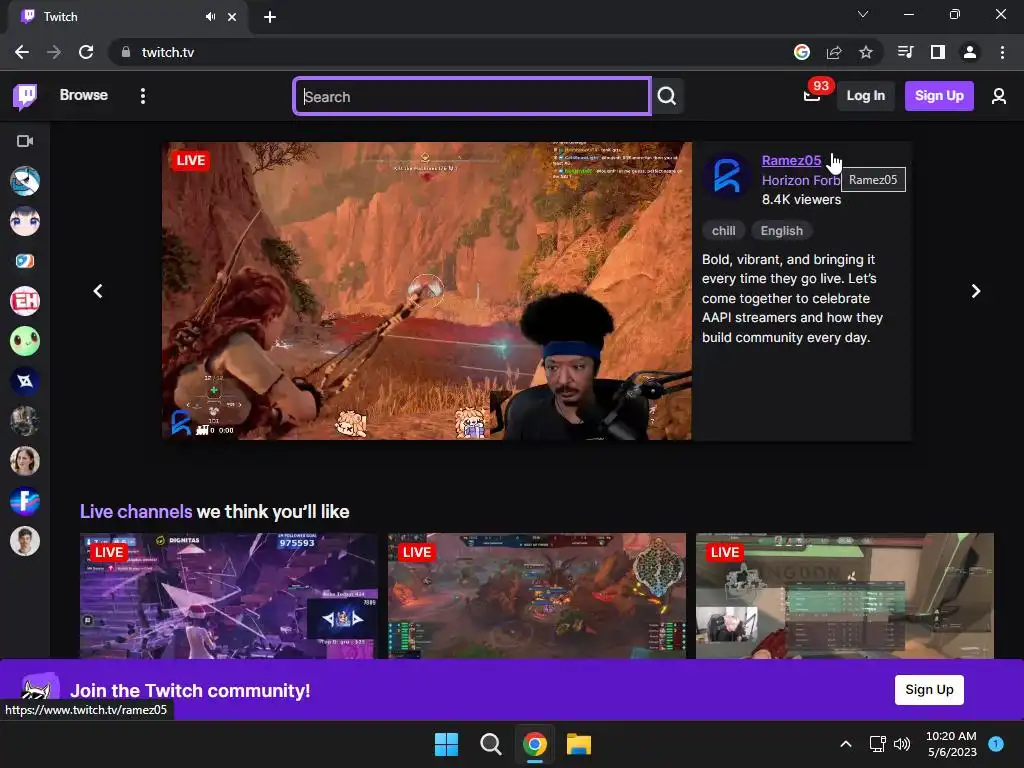Go back in browser history
The height and width of the screenshot is (768, 1024).
pyautogui.click(x=22, y=52)
